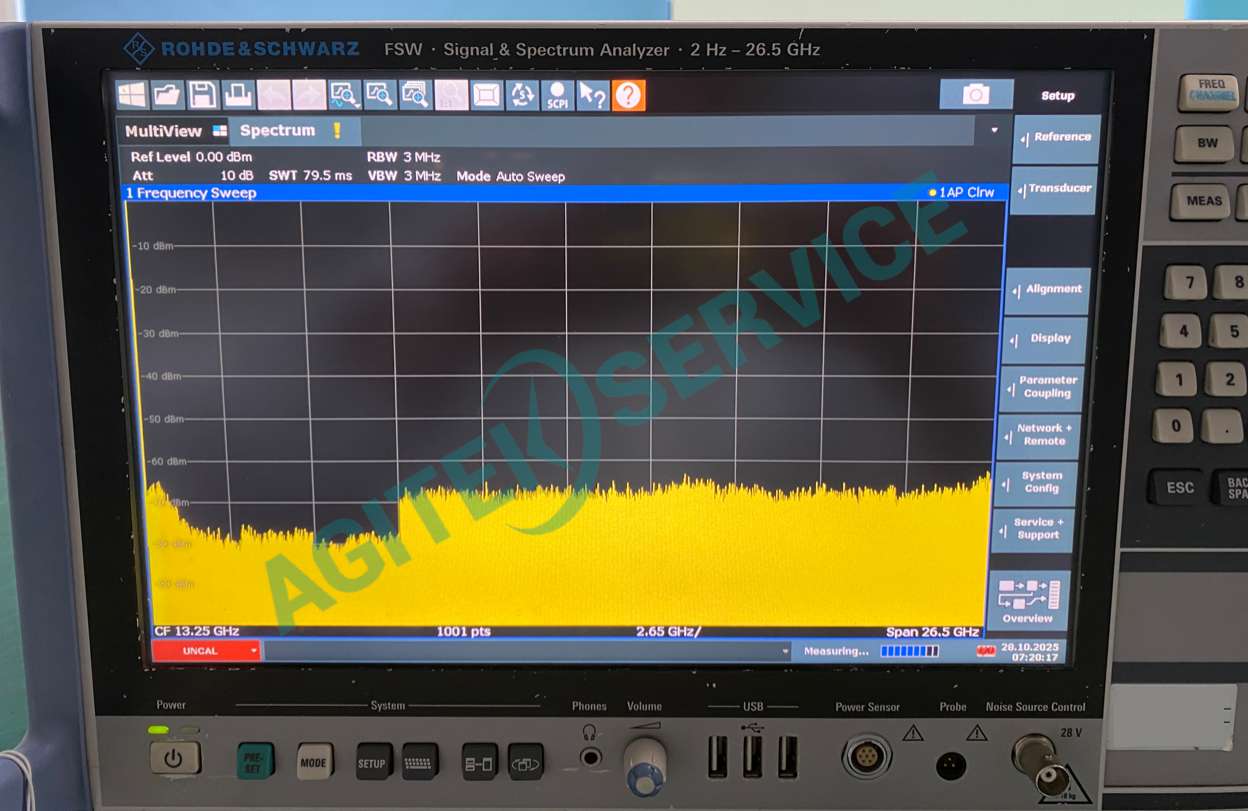Click the 1AP Clrw trace label

click(x=962, y=192)
